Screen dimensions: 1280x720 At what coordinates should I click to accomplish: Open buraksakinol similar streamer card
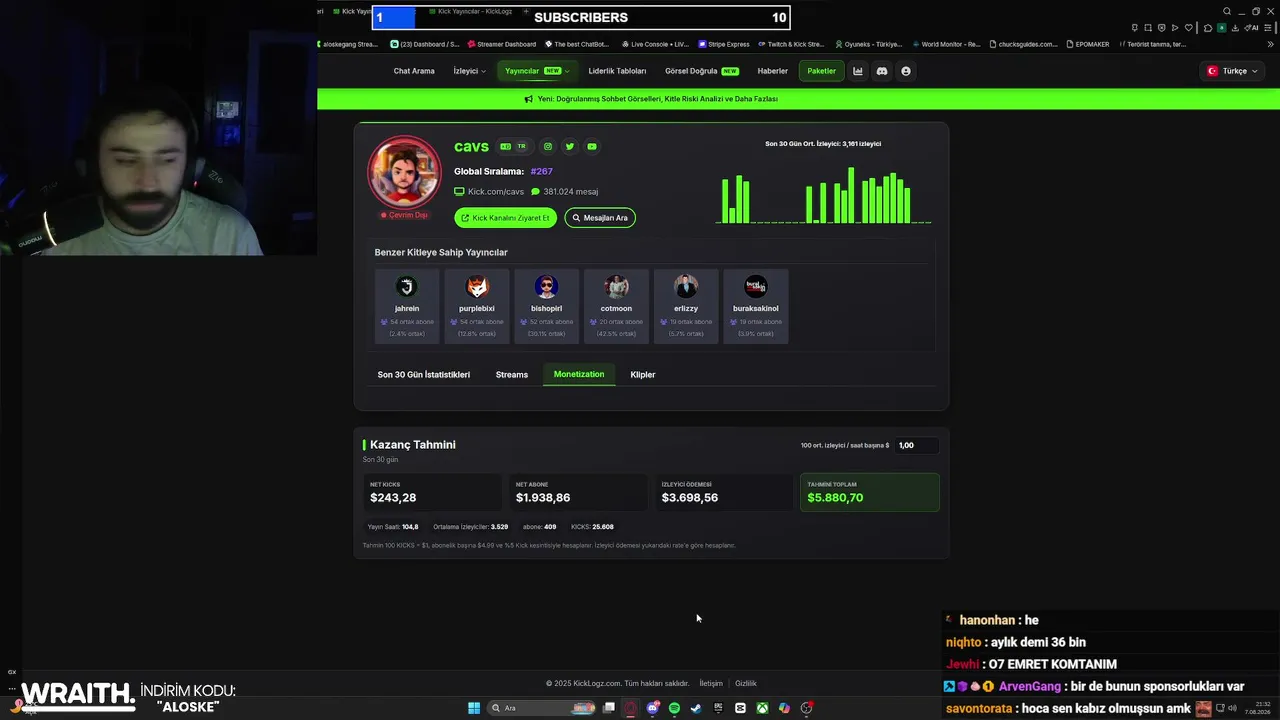pos(756,306)
